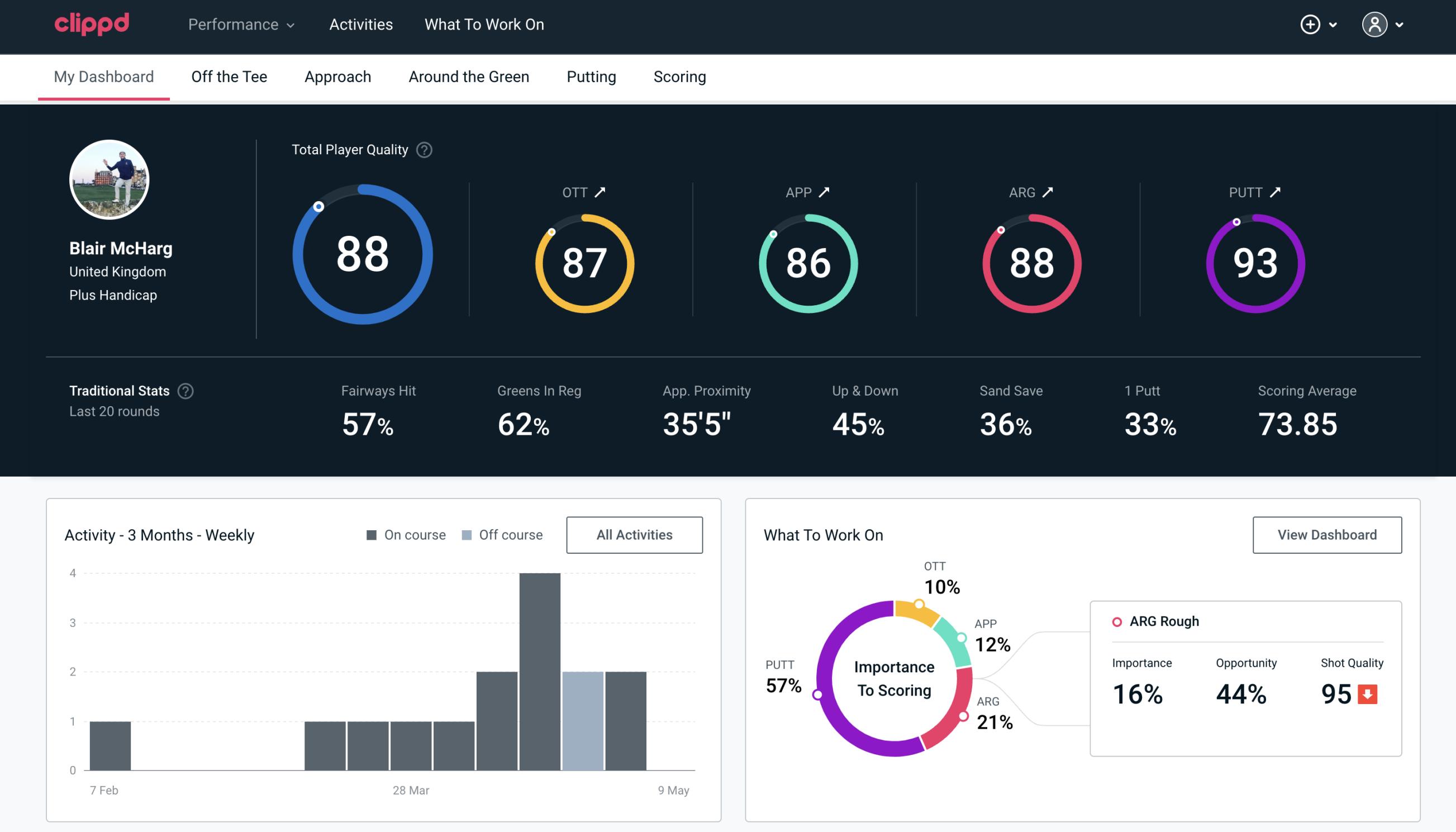
Task: Click the user account profile icon
Action: [x=1374, y=25]
